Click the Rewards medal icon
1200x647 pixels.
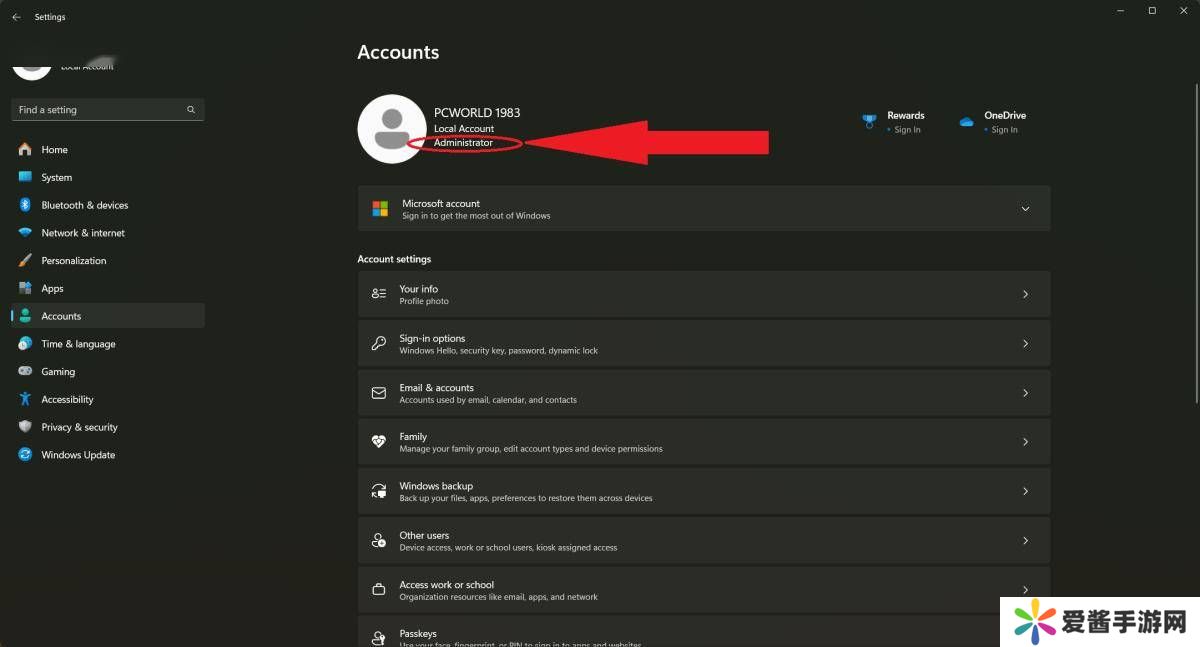869,121
